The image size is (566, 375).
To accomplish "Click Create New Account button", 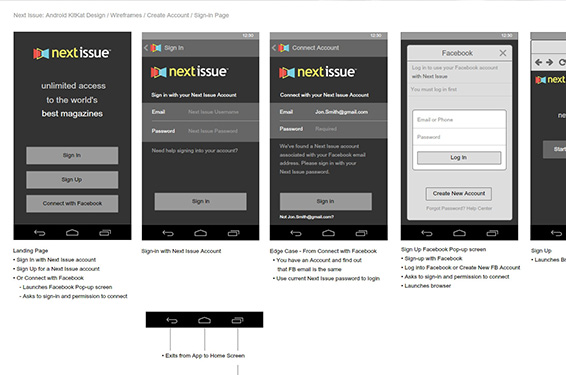I will [458, 193].
